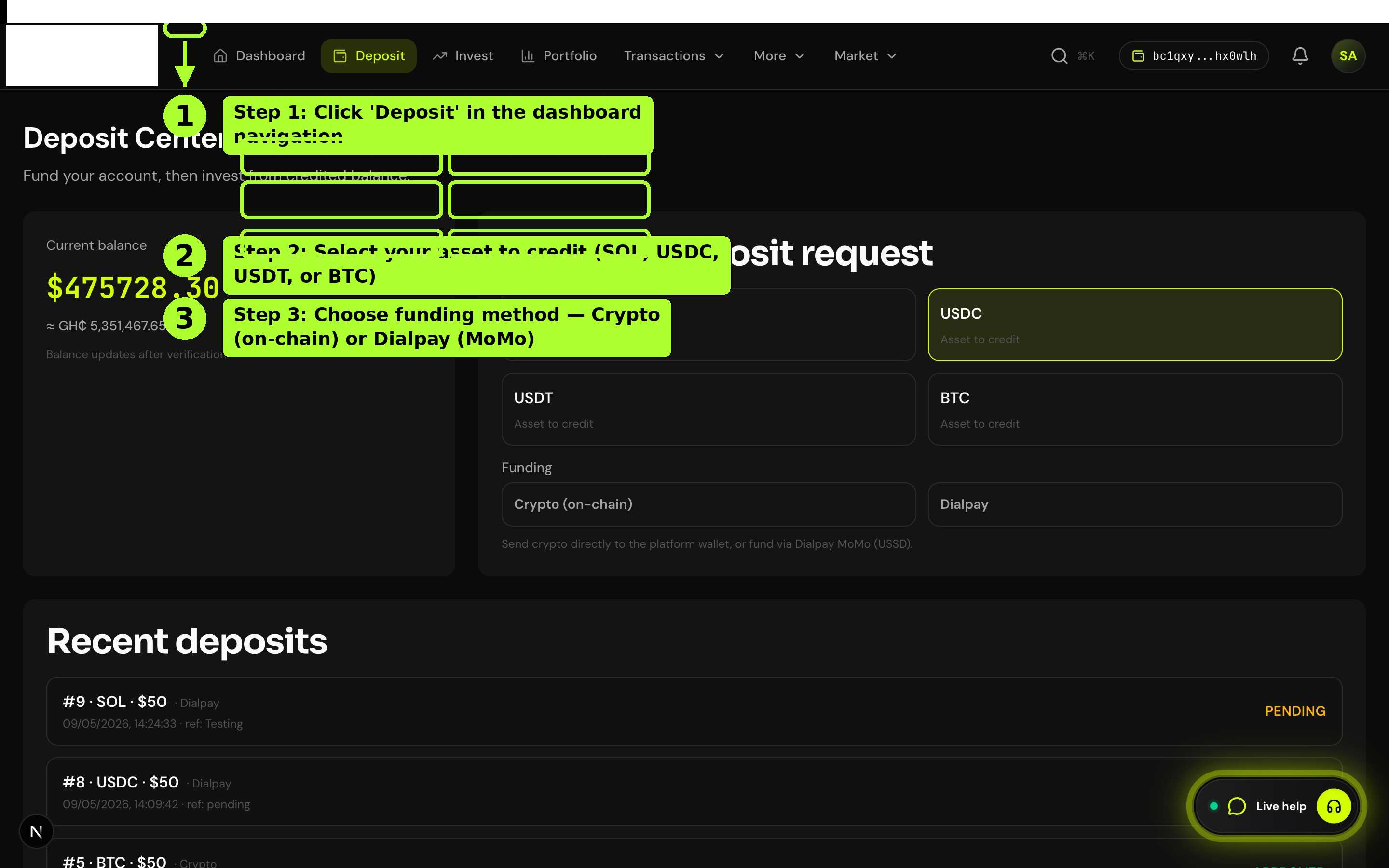Choose Dialpay funding method
The height and width of the screenshot is (868, 1389).
click(1135, 504)
